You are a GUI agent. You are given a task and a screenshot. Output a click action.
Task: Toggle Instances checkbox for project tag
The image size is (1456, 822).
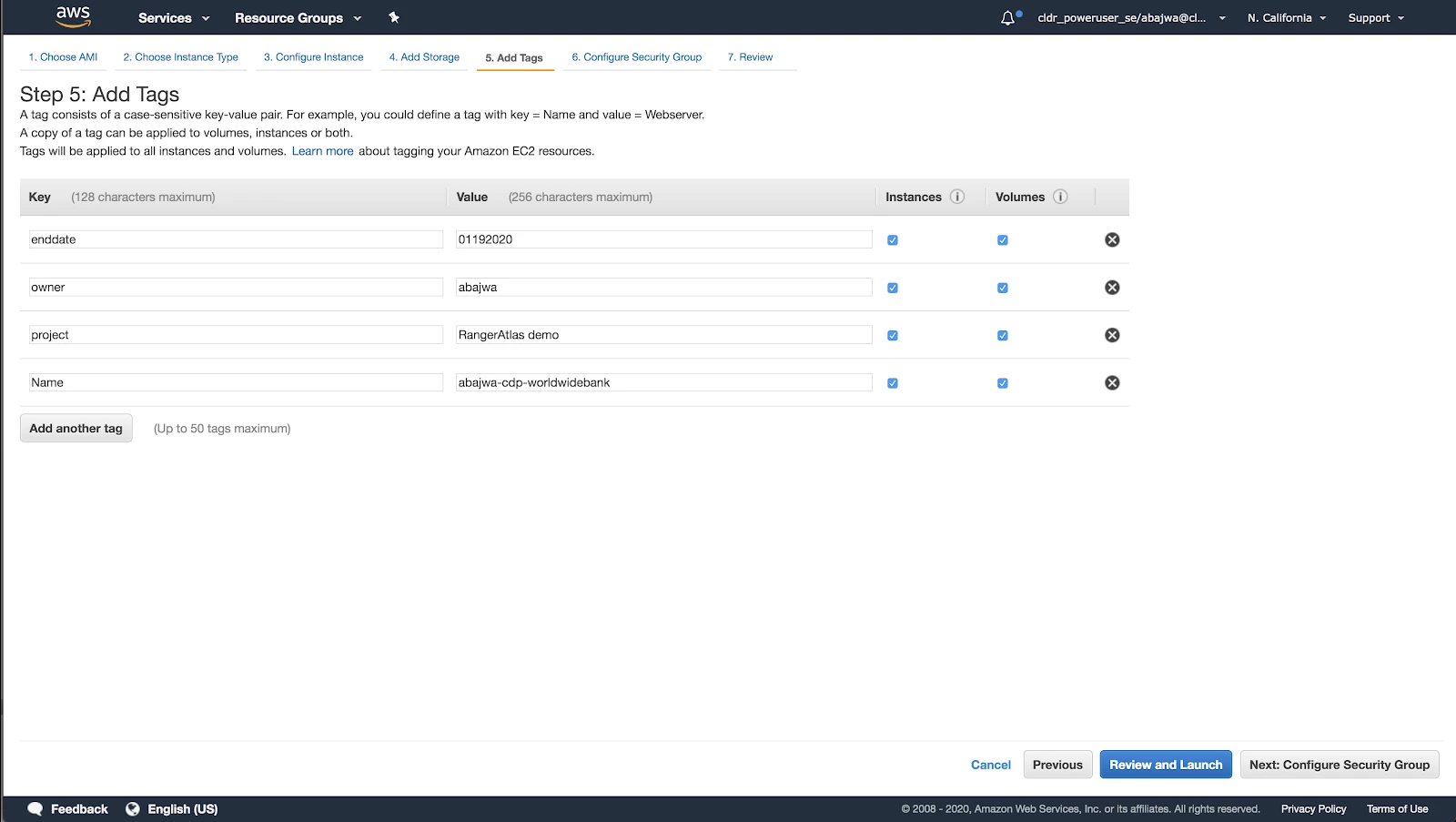tap(893, 335)
